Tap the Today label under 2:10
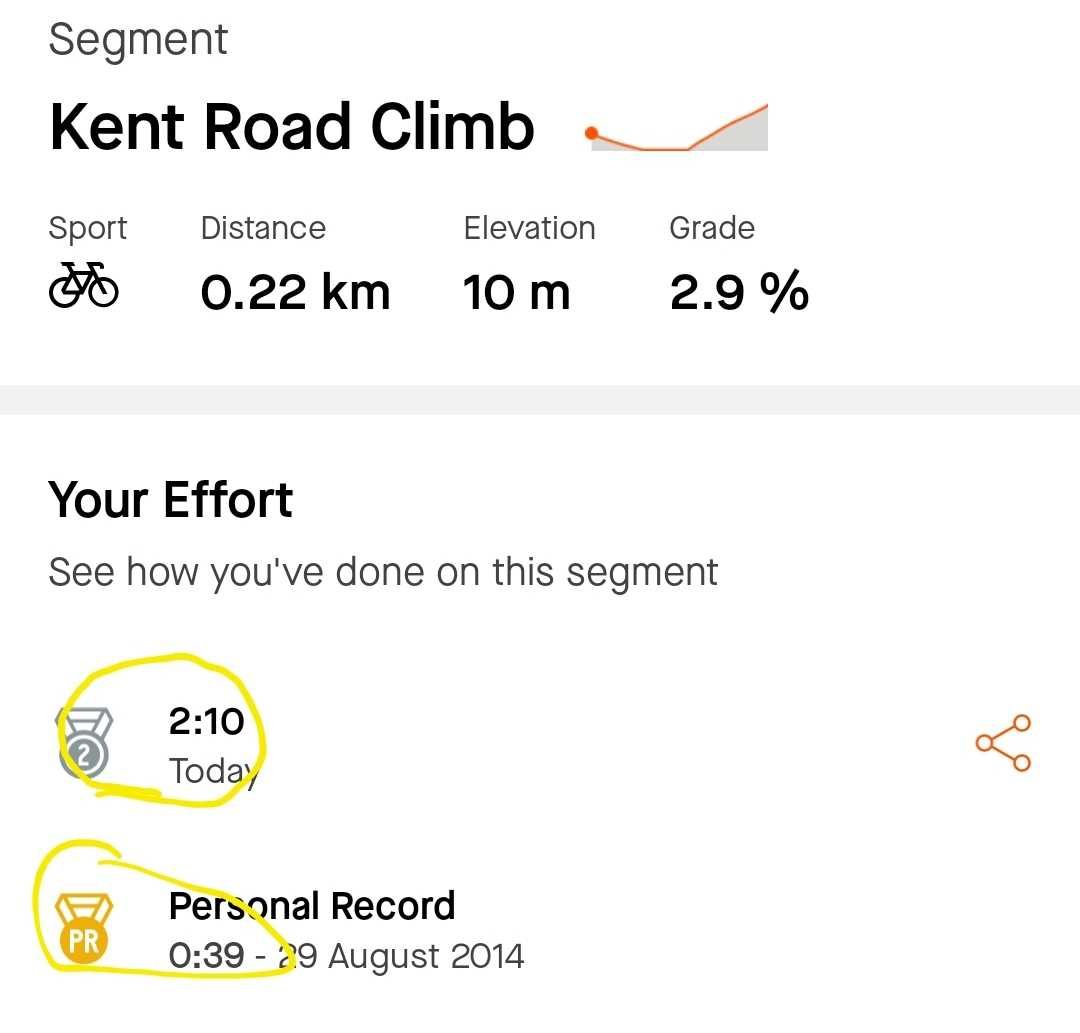 [x=213, y=772]
